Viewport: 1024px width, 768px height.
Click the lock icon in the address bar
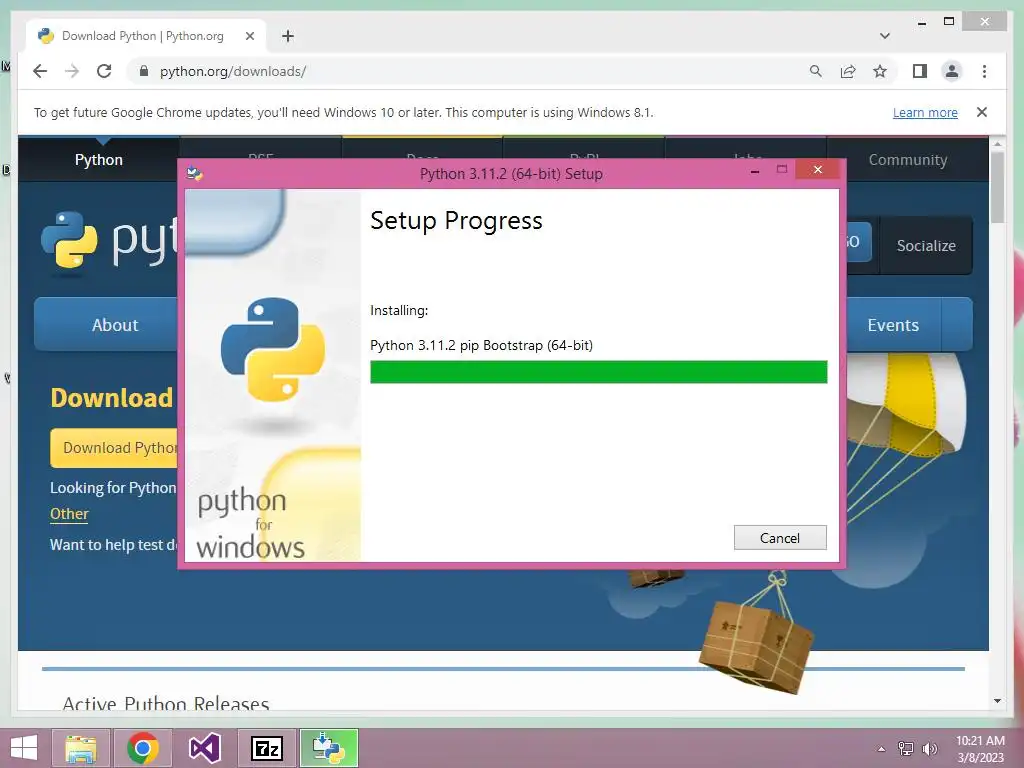pyautogui.click(x=144, y=71)
